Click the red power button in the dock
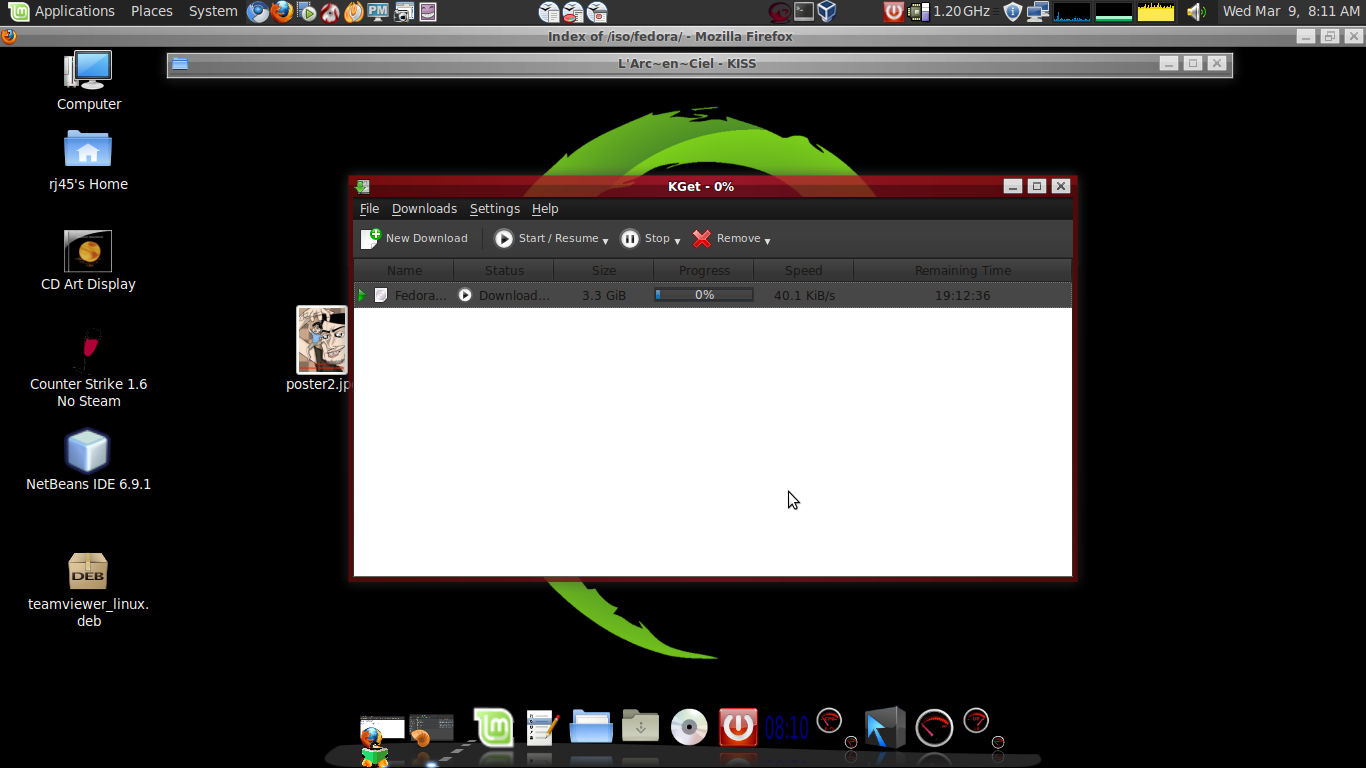This screenshot has width=1366, height=768. [738, 727]
